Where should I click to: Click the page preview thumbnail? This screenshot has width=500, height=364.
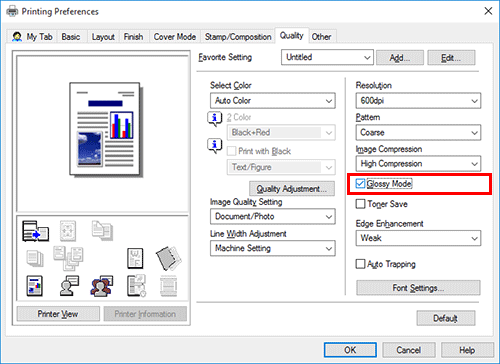coord(105,129)
